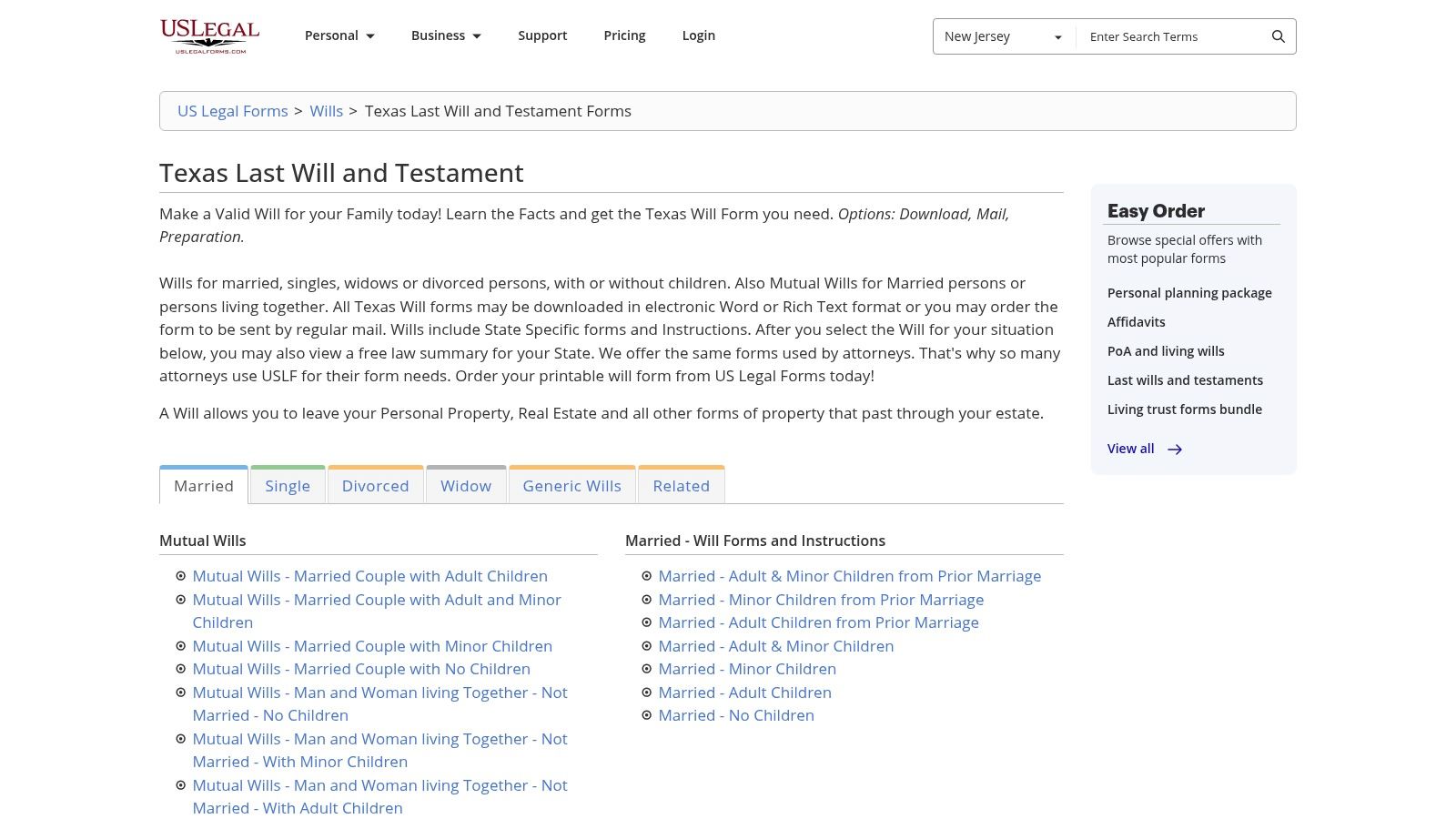This screenshot has height=819, width=1456.
Task: Open Married - No Children will form
Action: coord(735,715)
